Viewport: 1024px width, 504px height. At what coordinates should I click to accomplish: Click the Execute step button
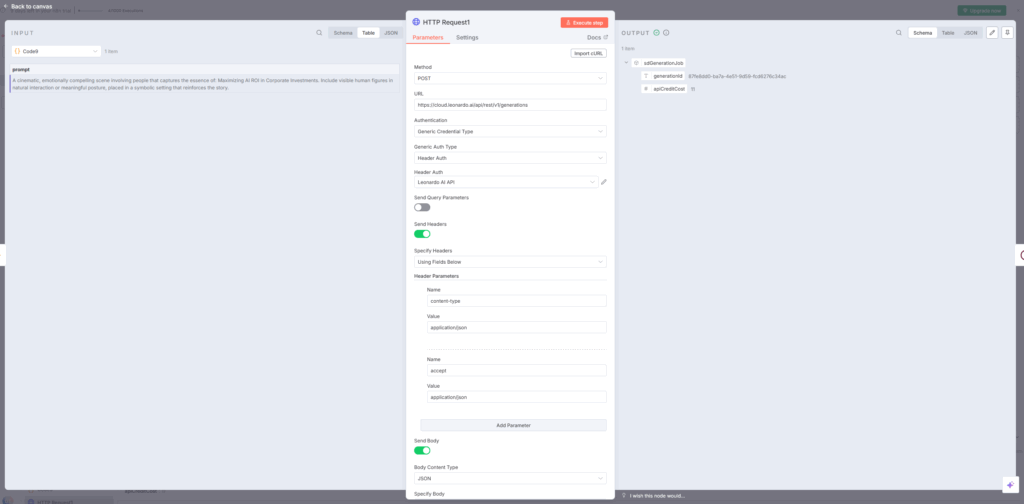point(584,22)
